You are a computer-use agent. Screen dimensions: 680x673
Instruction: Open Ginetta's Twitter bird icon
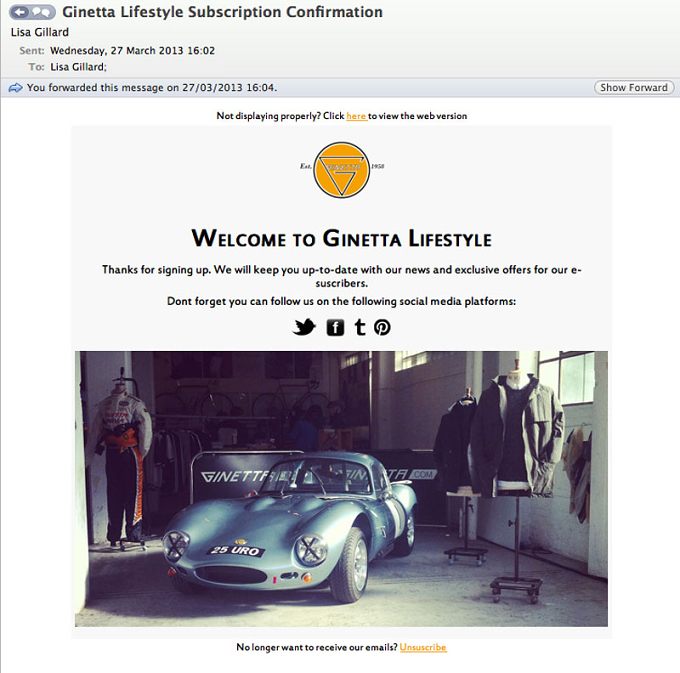click(x=304, y=327)
